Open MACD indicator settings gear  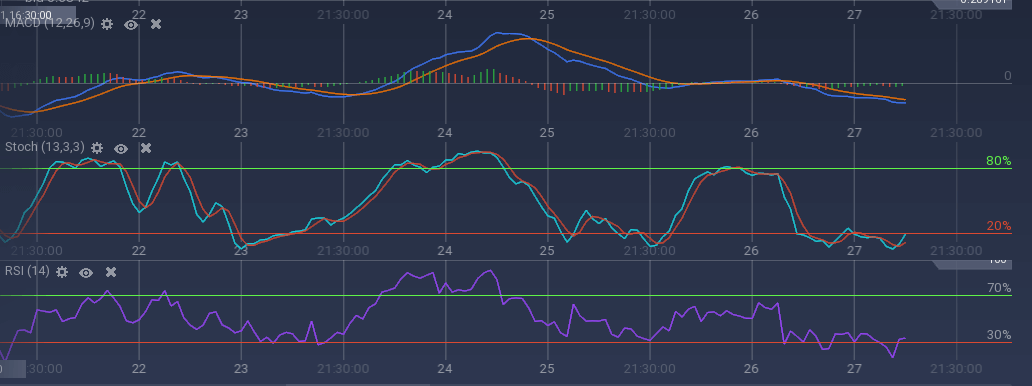(x=107, y=24)
